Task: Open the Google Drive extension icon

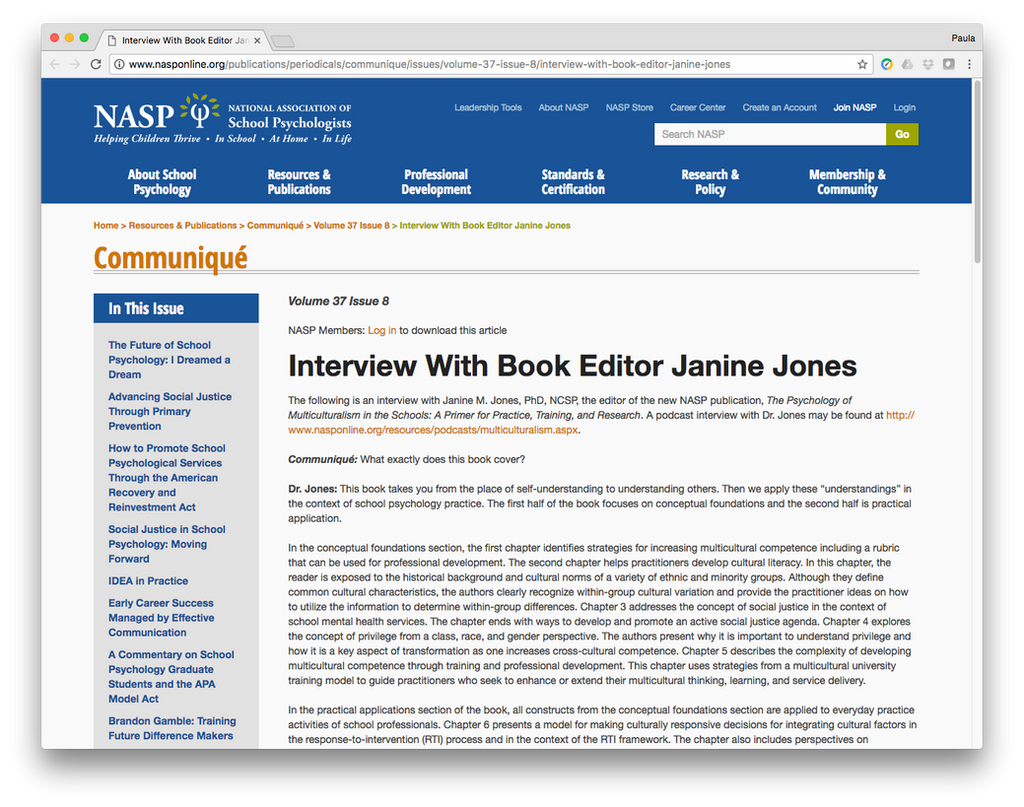Action: click(x=907, y=64)
